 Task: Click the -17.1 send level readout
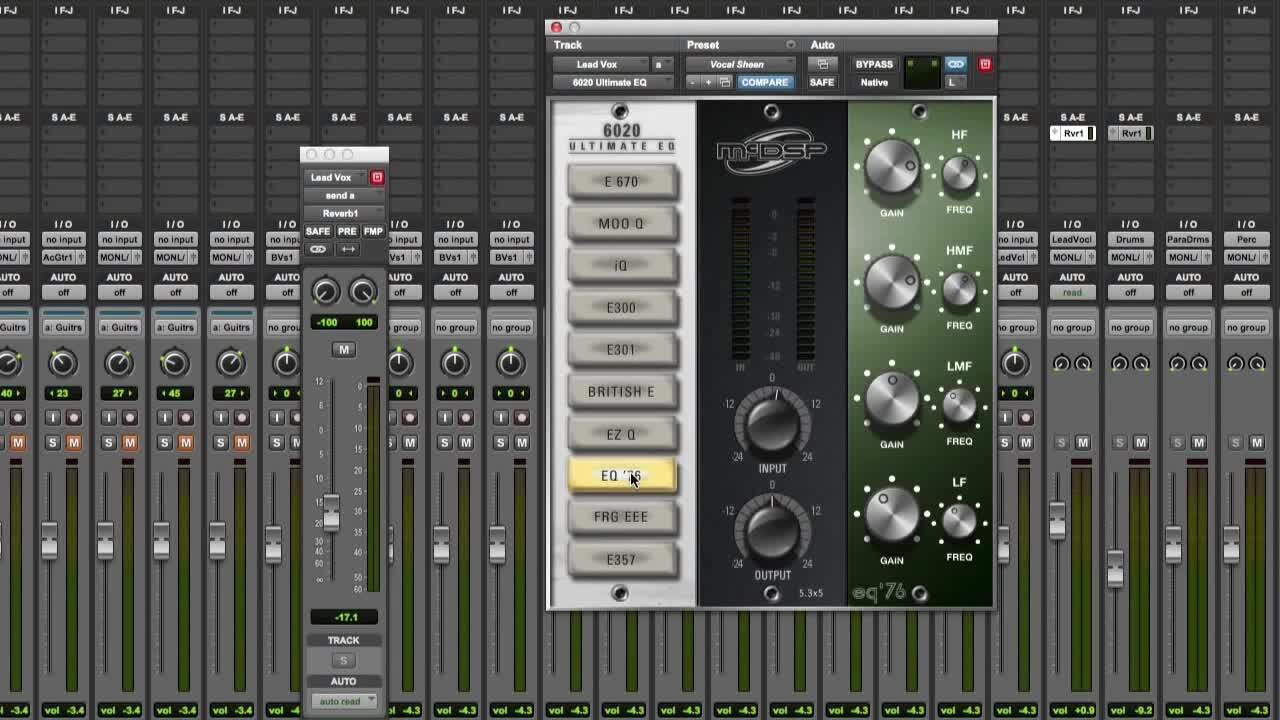pyautogui.click(x=343, y=617)
